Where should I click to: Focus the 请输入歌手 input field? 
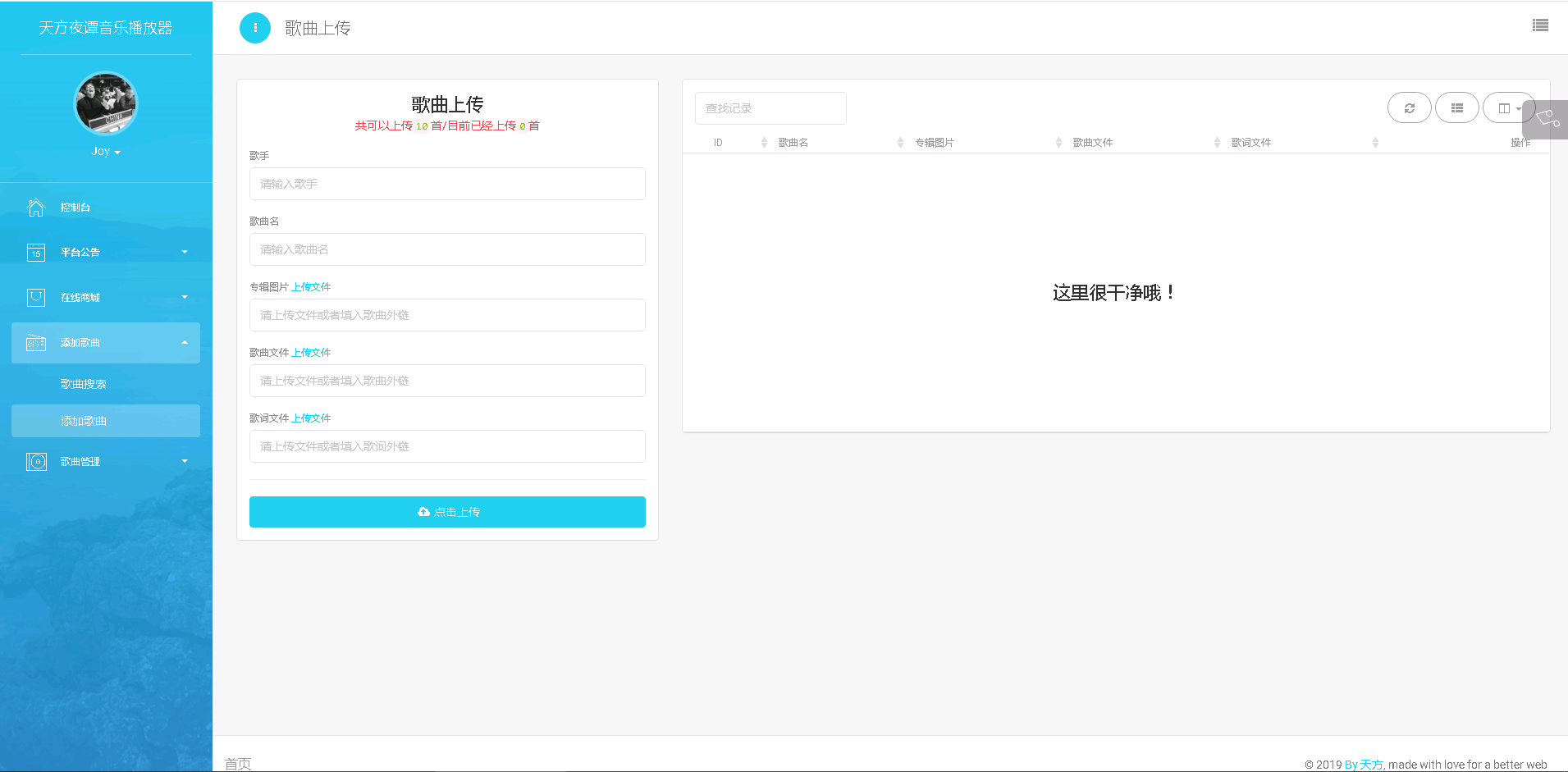[x=447, y=184]
